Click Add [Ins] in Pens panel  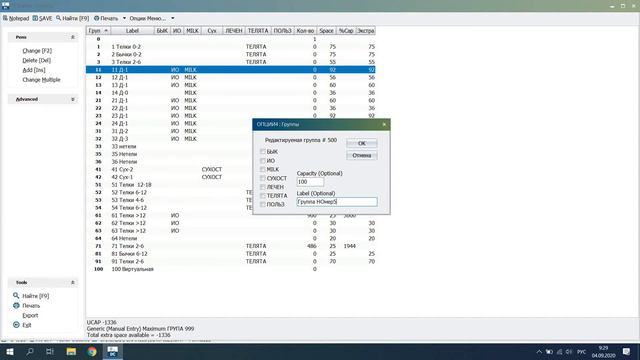click(34, 70)
